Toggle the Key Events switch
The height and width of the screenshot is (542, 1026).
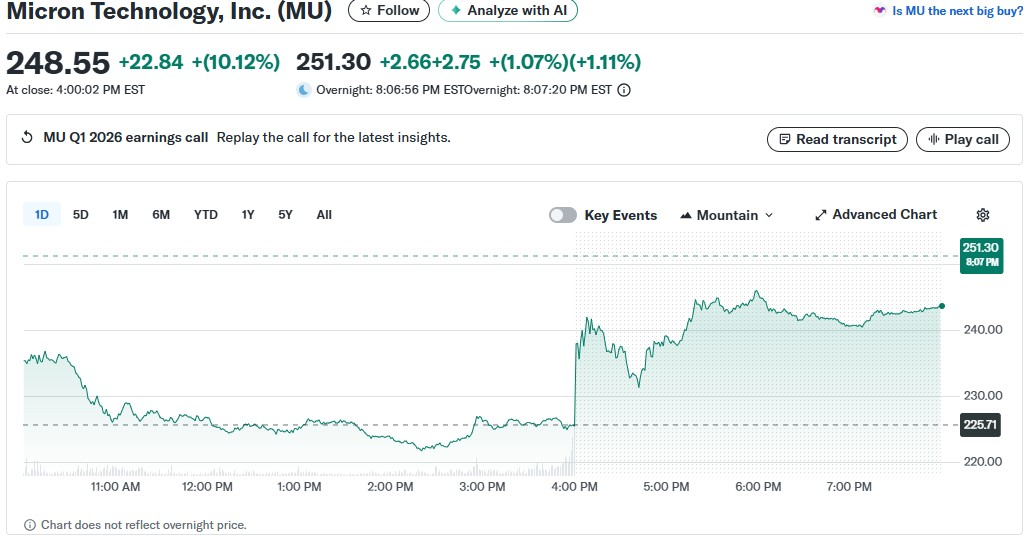(563, 215)
